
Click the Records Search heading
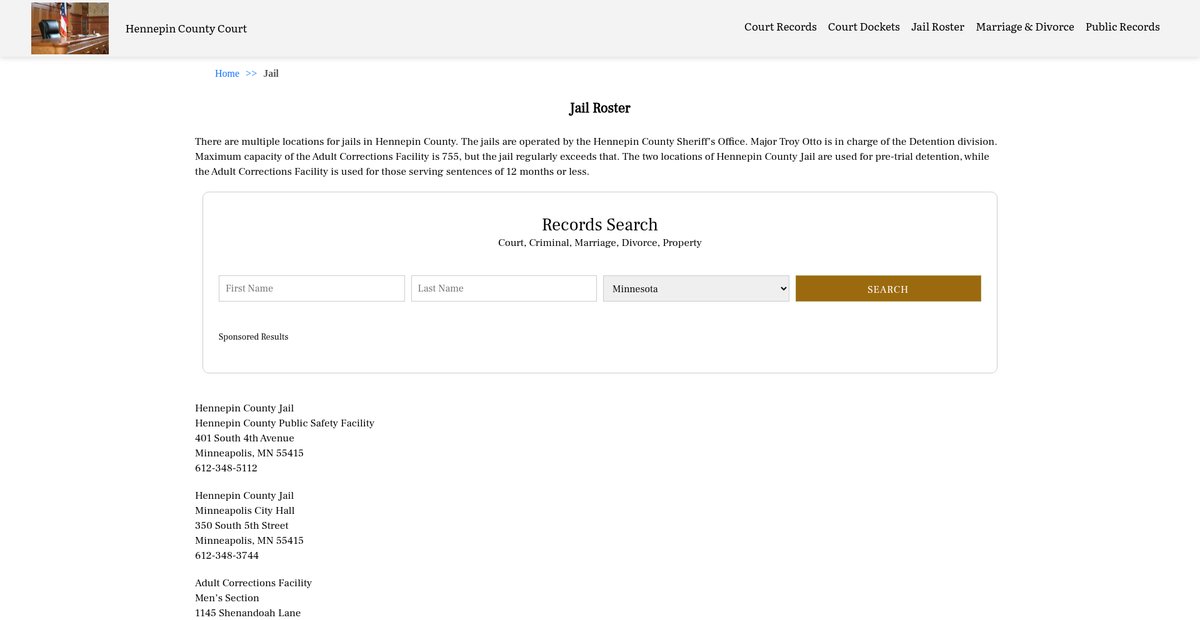tap(599, 225)
